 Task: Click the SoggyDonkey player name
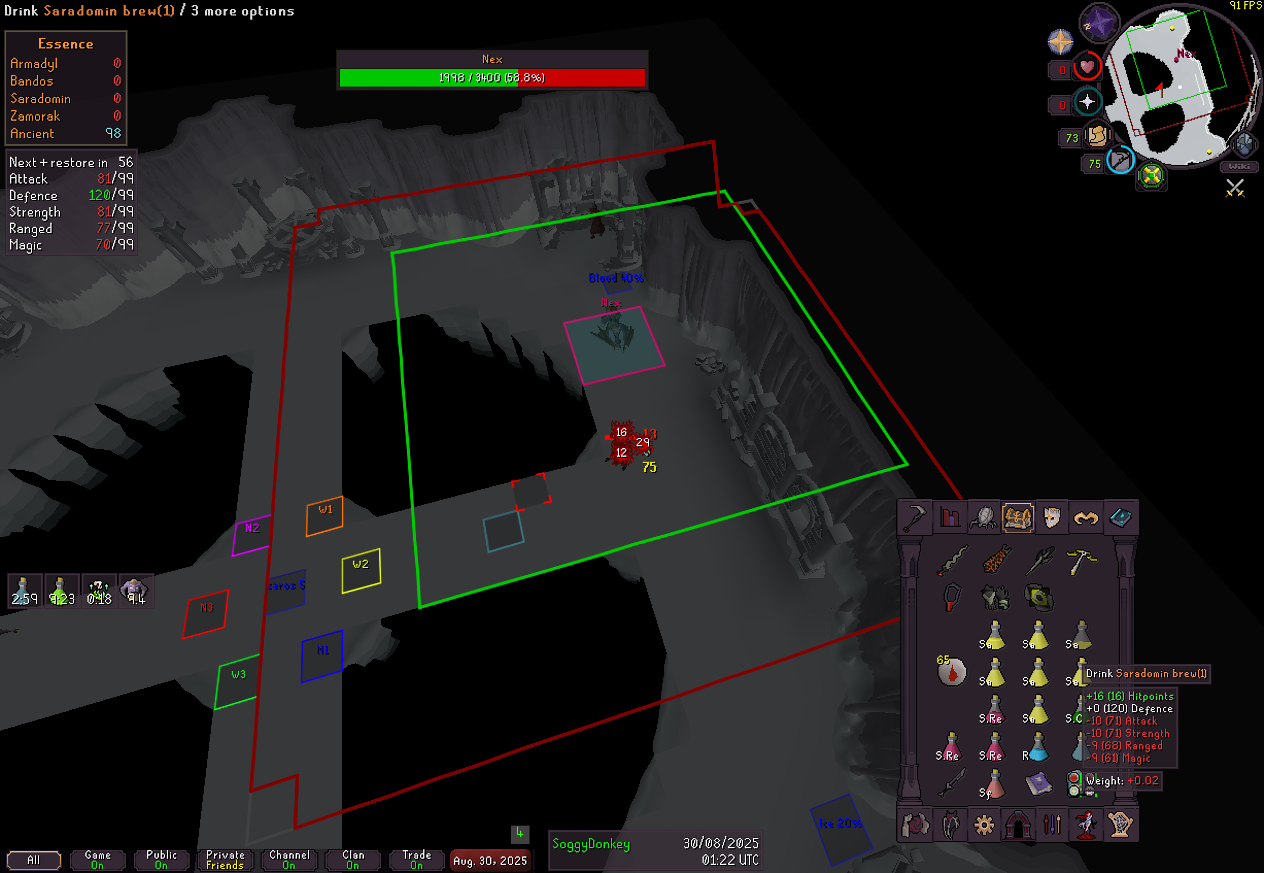pyautogui.click(x=591, y=844)
